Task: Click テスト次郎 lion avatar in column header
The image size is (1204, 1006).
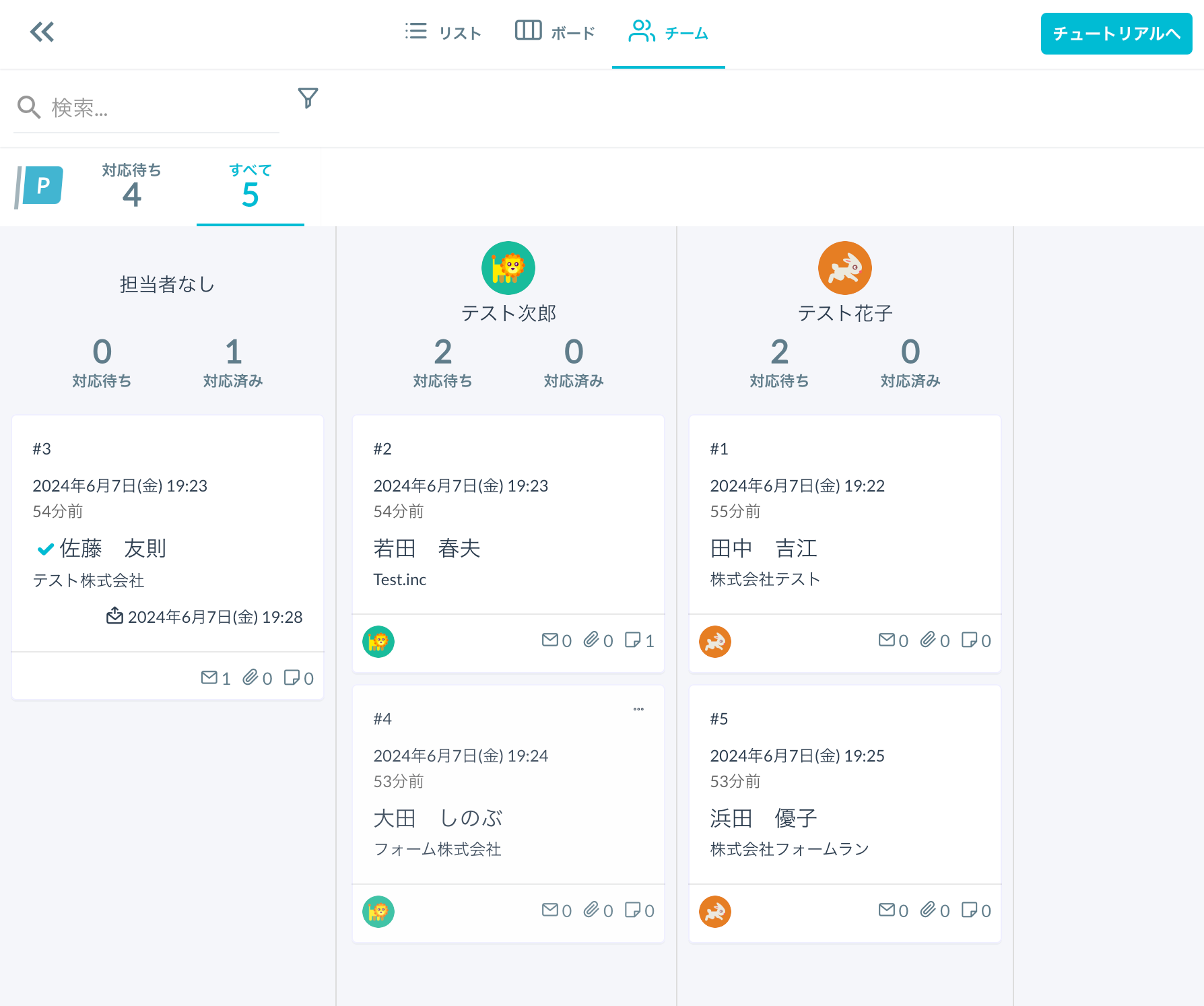Action: click(x=508, y=268)
